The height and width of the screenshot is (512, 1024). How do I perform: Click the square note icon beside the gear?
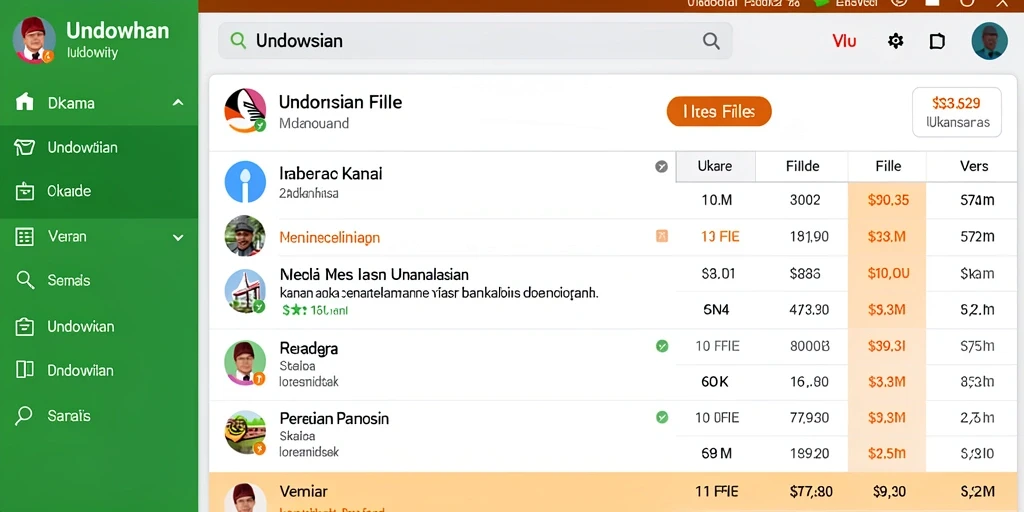click(x=937, y=41)
